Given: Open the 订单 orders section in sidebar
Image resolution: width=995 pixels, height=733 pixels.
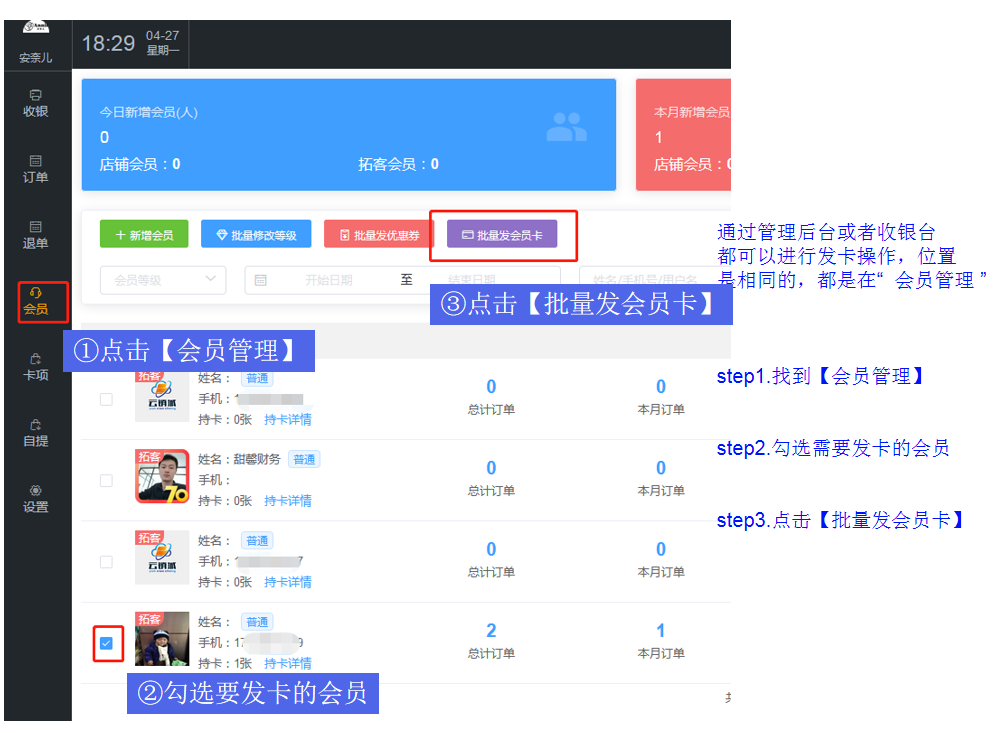Looking at the screenshot, I should pyautogui.click(x=36, y=169).
